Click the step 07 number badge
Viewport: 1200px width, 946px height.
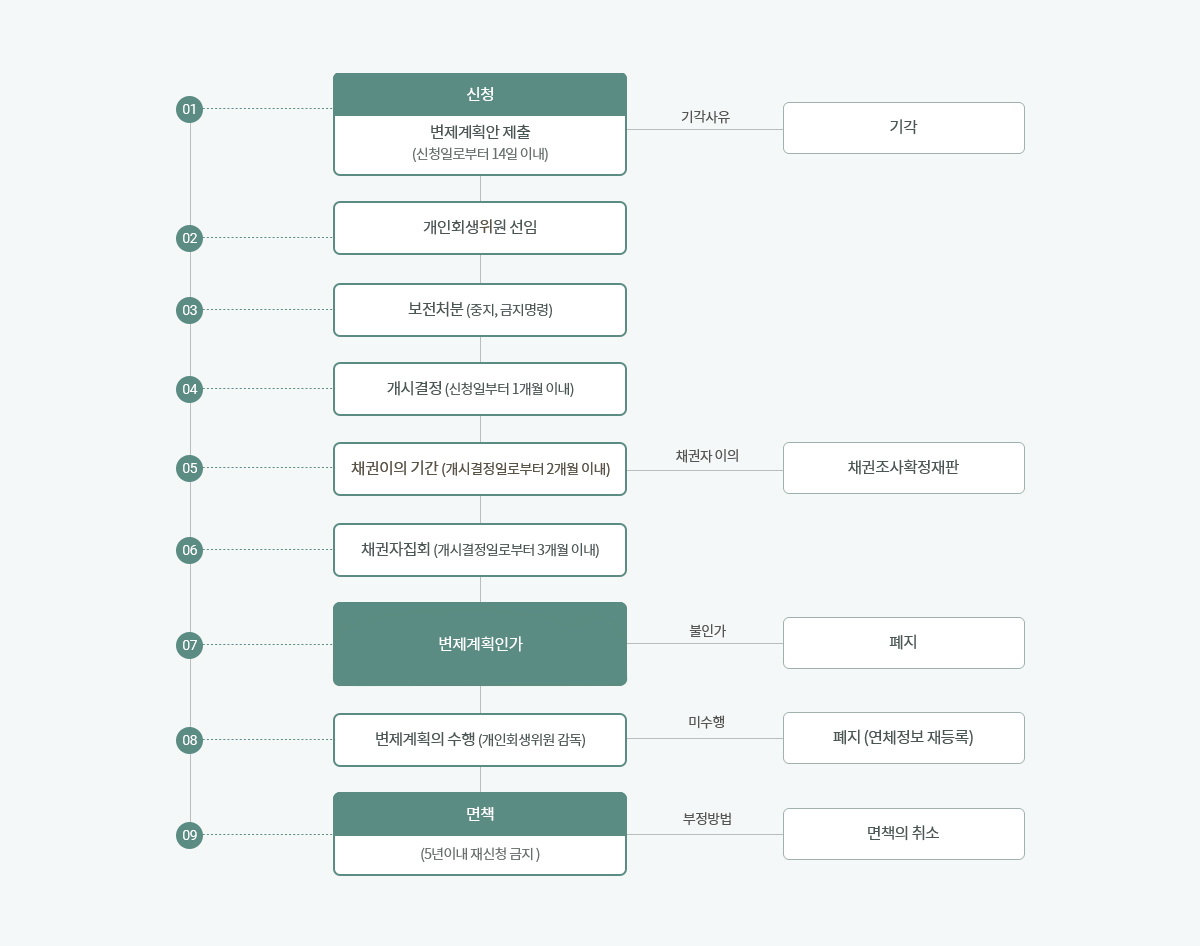tap(189, 645)
